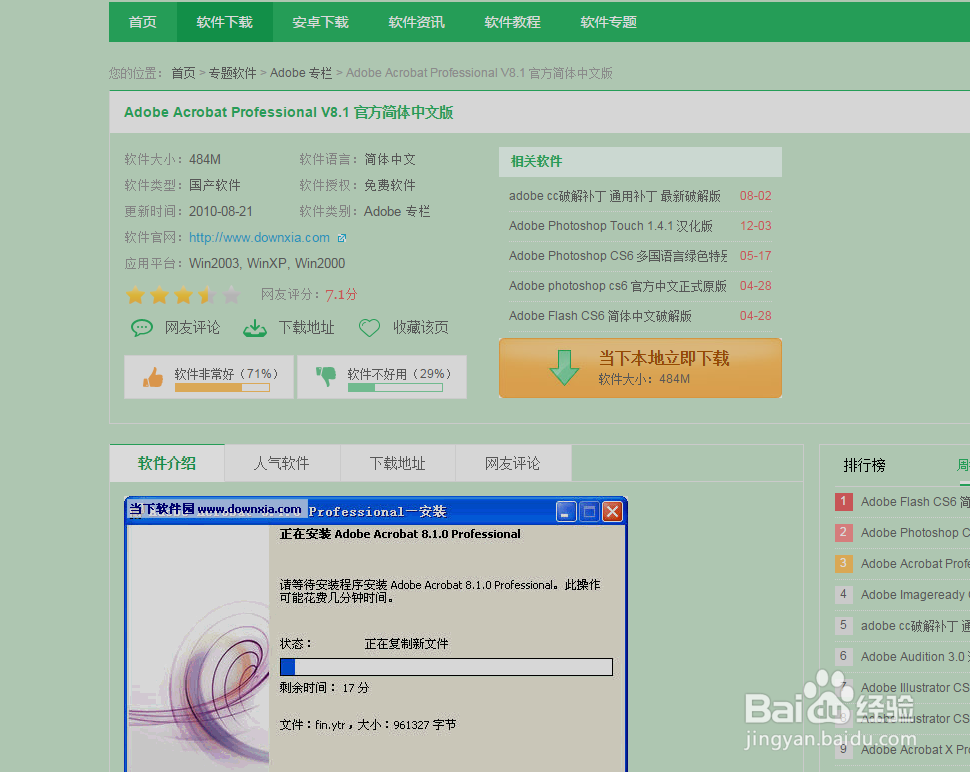Open rank 5 adobe cc破解补丁 entry
Viewport: 970px width, 772px height.
pos(915,625)
